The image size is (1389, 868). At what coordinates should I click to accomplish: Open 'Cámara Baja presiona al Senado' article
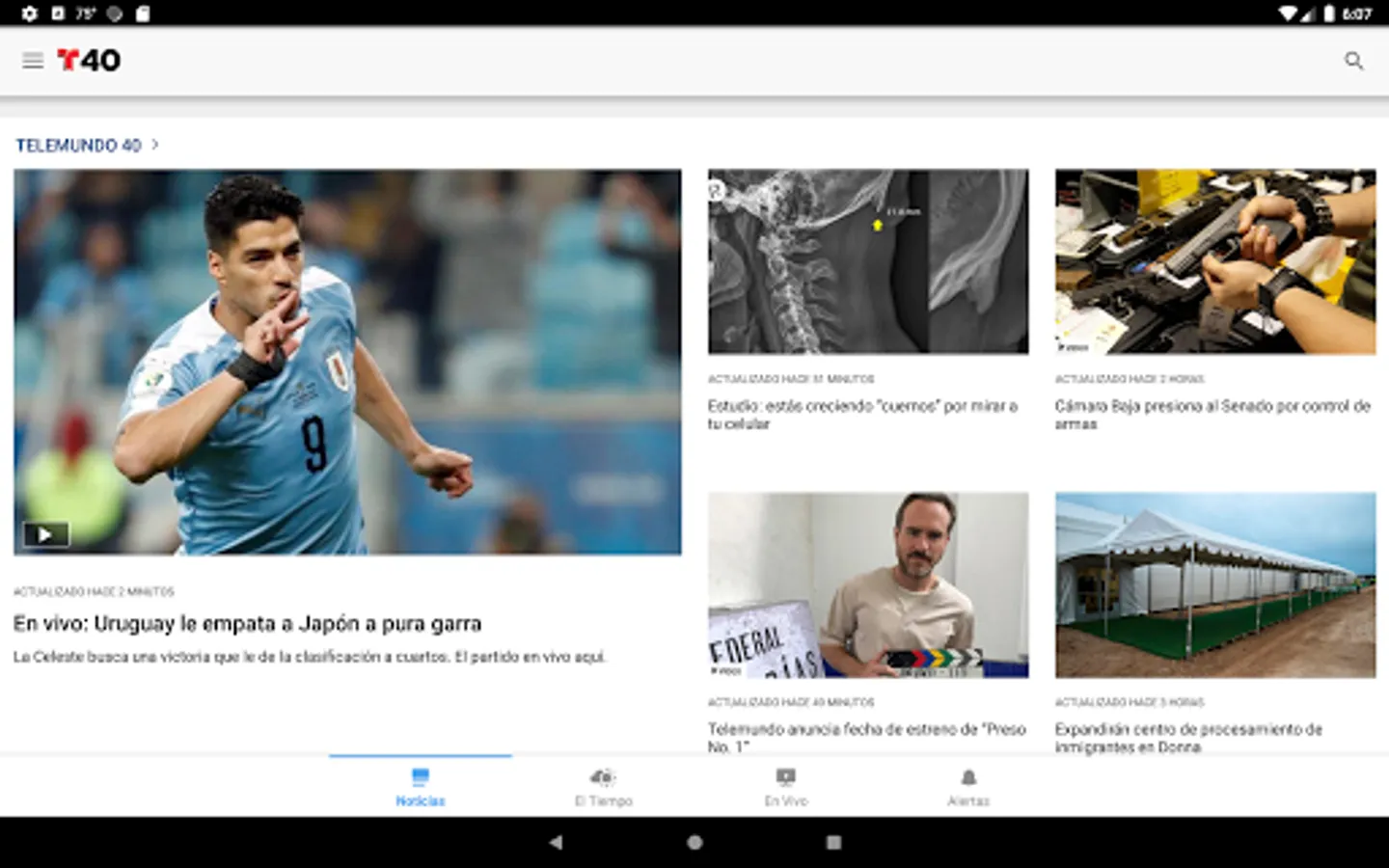(x=1212, y=415)
